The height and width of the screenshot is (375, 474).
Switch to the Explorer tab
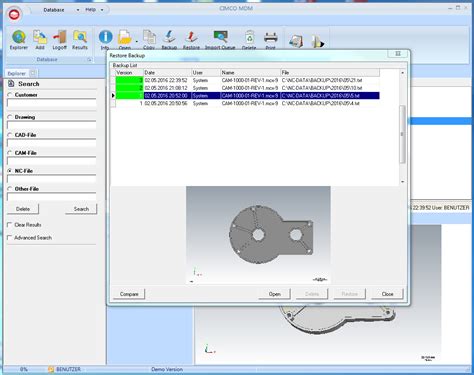point(17,73)
